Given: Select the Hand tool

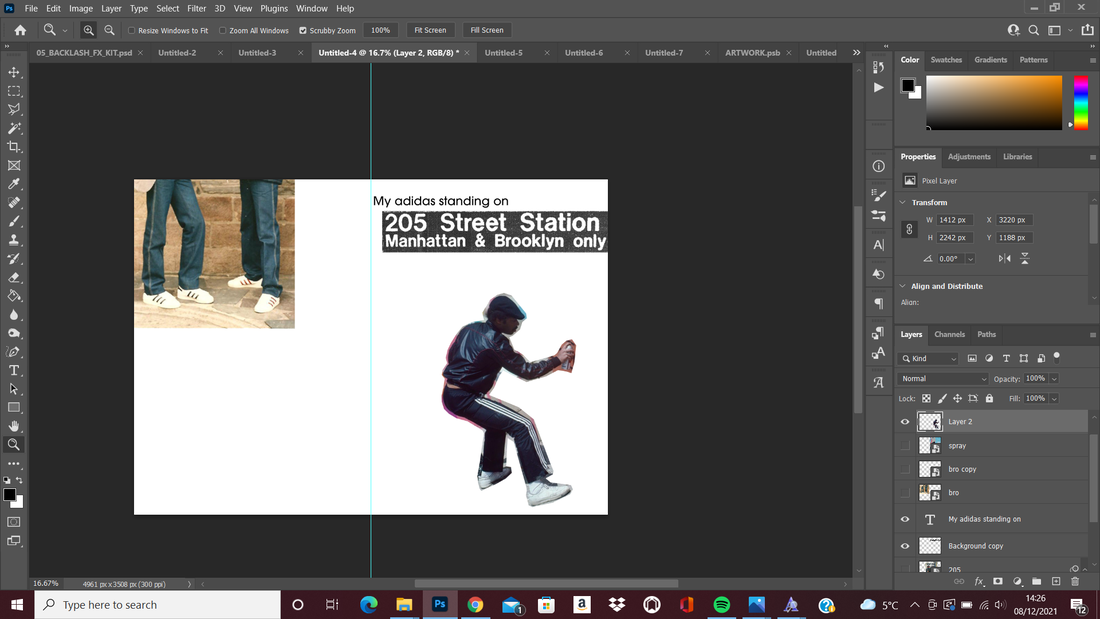Looking at the screenshot, I should pyautogui.click(x=14, y=426).
